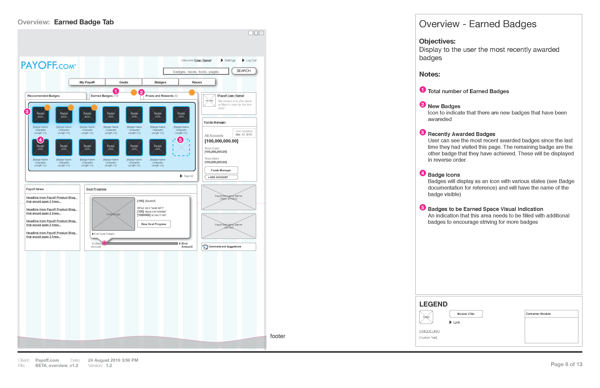
Task: Click the Funds Manager button
Action: pos(221,170)
